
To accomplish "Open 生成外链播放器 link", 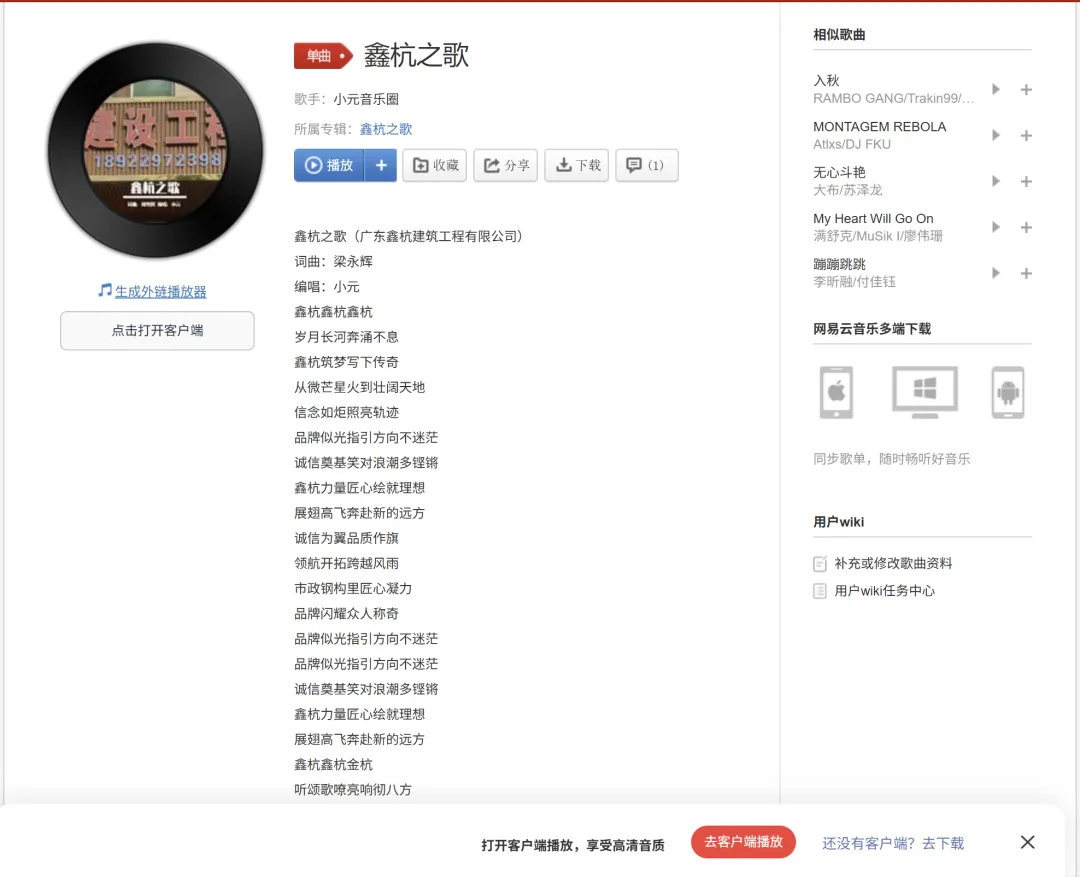I will click(160, 291).
